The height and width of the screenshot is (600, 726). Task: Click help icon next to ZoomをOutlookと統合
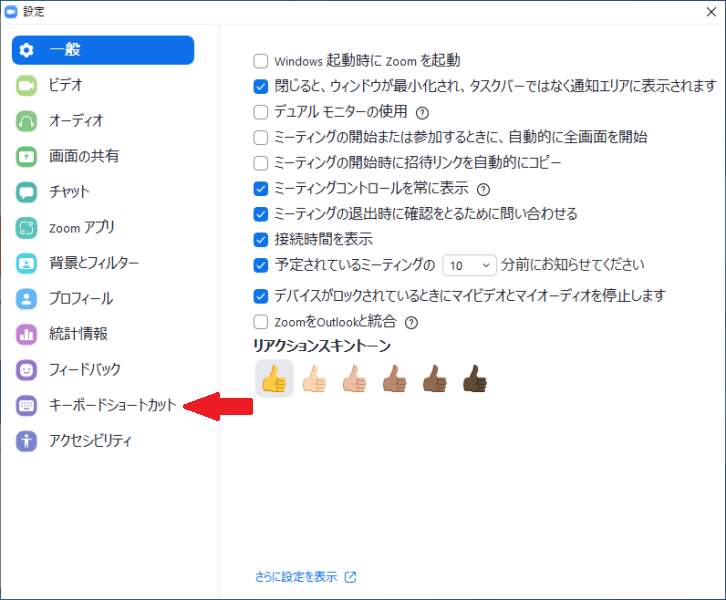click(411, 323)
